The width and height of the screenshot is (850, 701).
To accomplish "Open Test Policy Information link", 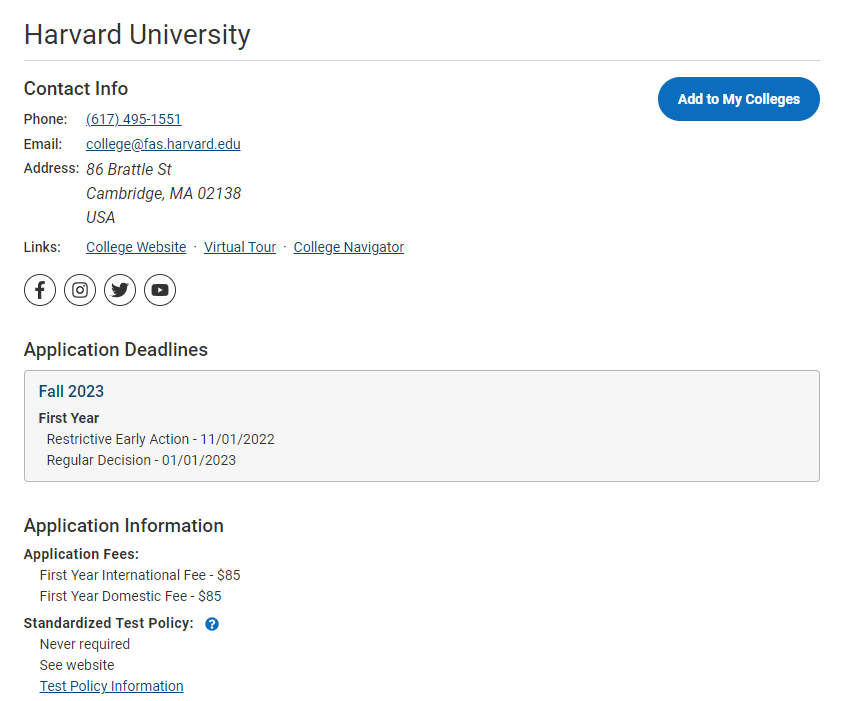I will [111, 686].
